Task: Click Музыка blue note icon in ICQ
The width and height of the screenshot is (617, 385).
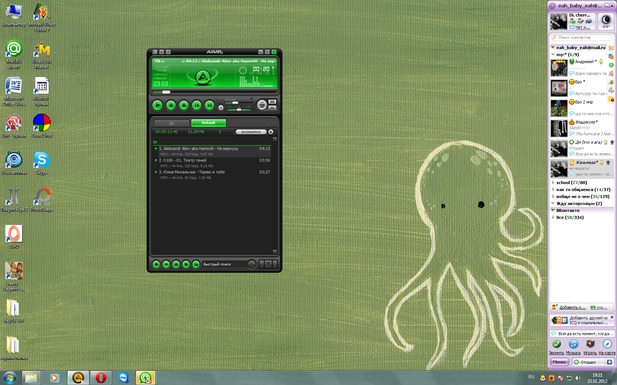Action: 573,344
